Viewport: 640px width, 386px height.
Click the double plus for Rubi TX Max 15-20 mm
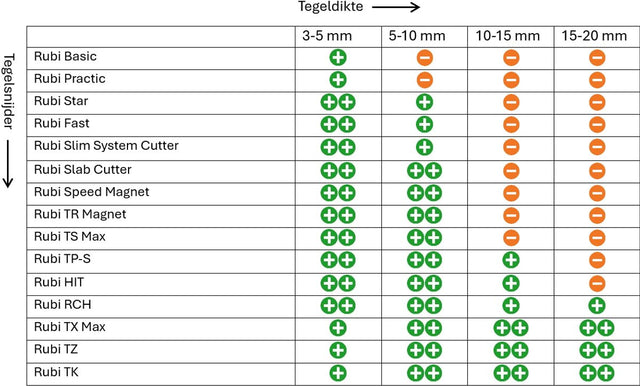[597, 328]
